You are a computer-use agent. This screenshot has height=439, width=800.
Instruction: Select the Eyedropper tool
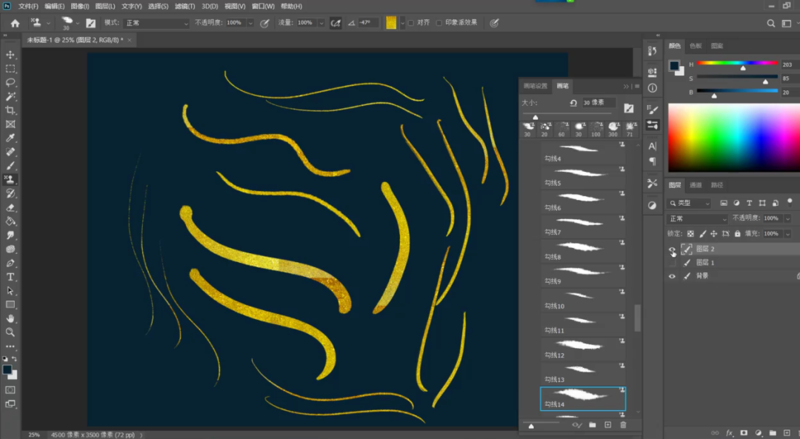pyautogui.click(x=10, y=138)
